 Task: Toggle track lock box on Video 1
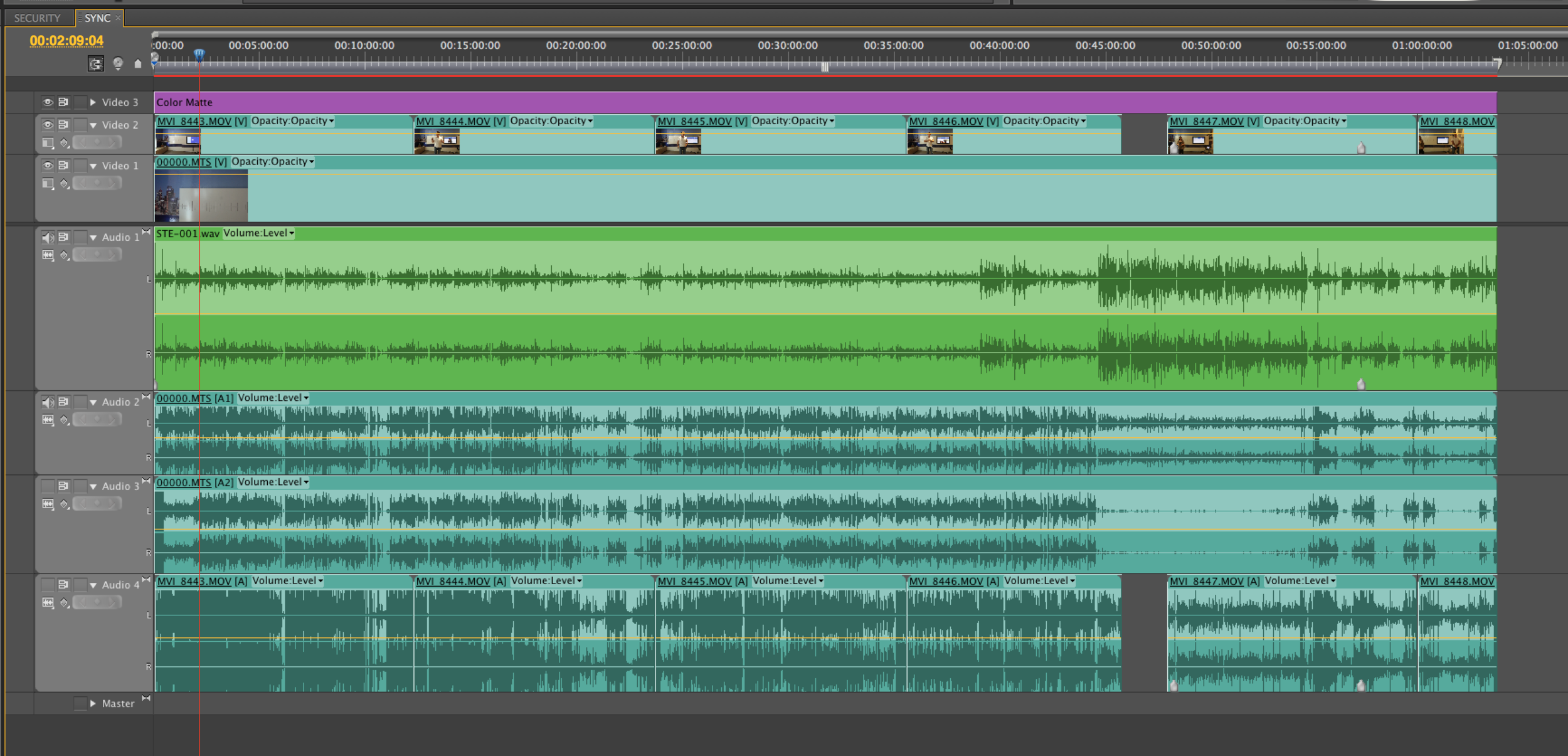tap(80, 166)
